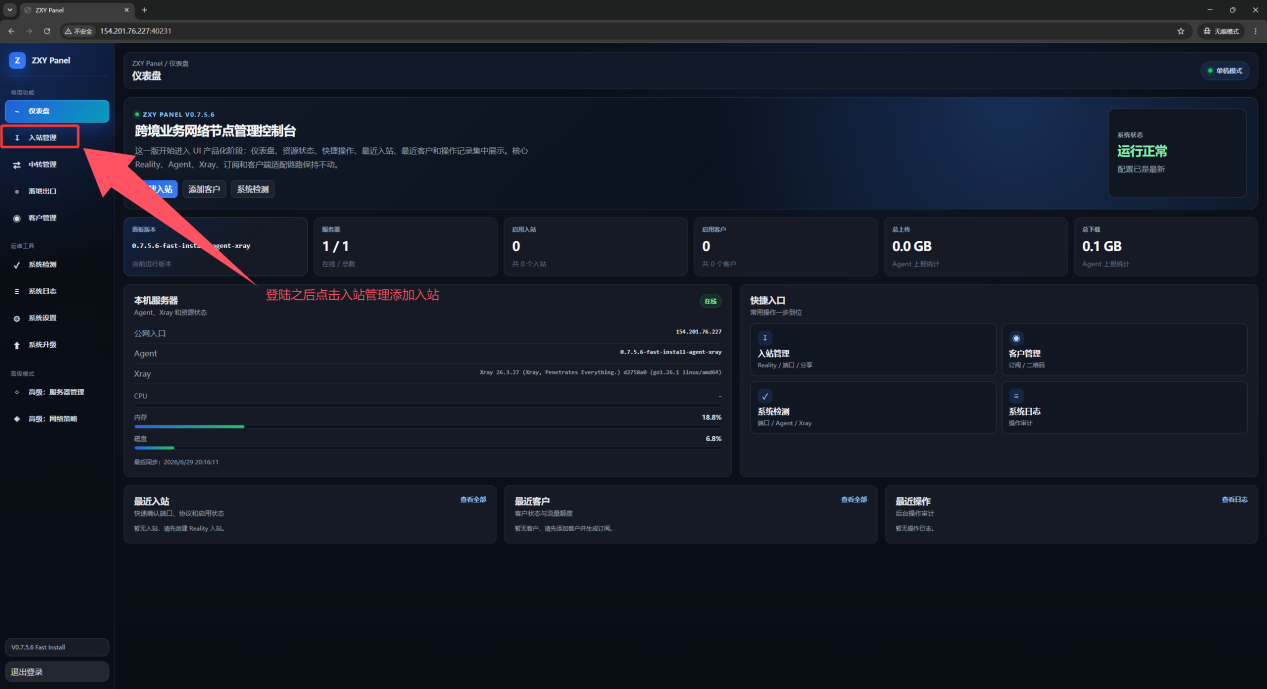Image resolution: width=1267 pixels, height=689 pixels.
Task: Click the 添加客户 button
Action: 205,189
